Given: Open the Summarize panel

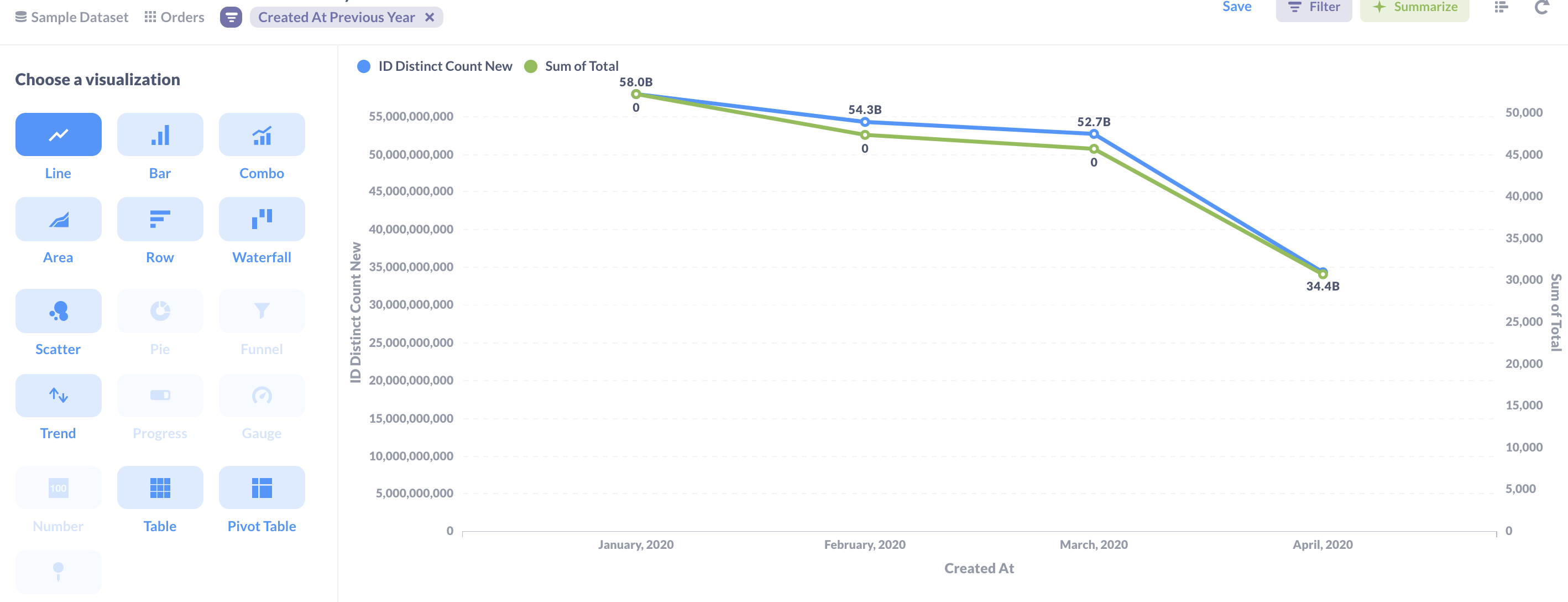Looking at the screenshot, I should pos(1415,7).
